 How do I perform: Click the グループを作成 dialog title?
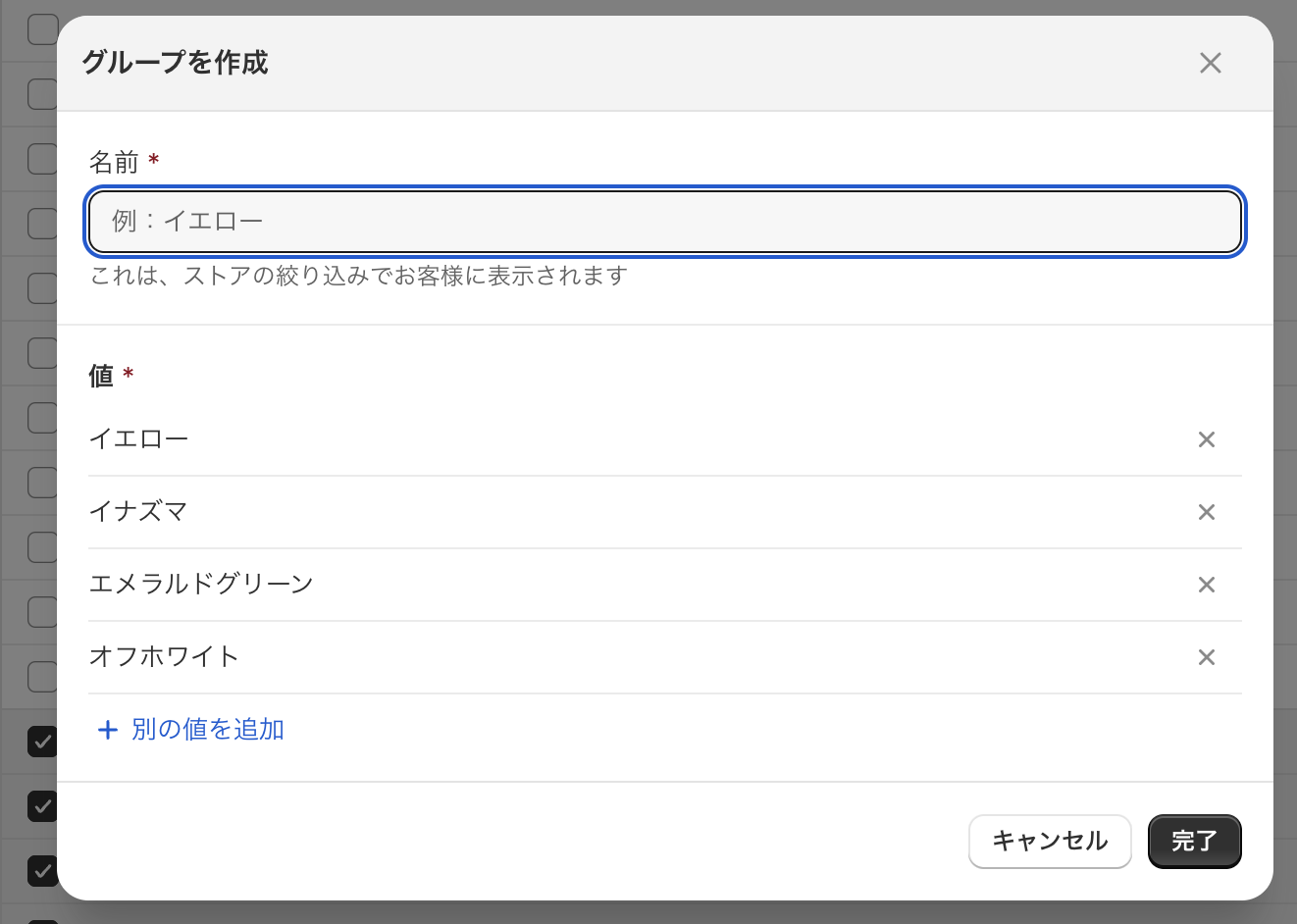pos(175,63)
